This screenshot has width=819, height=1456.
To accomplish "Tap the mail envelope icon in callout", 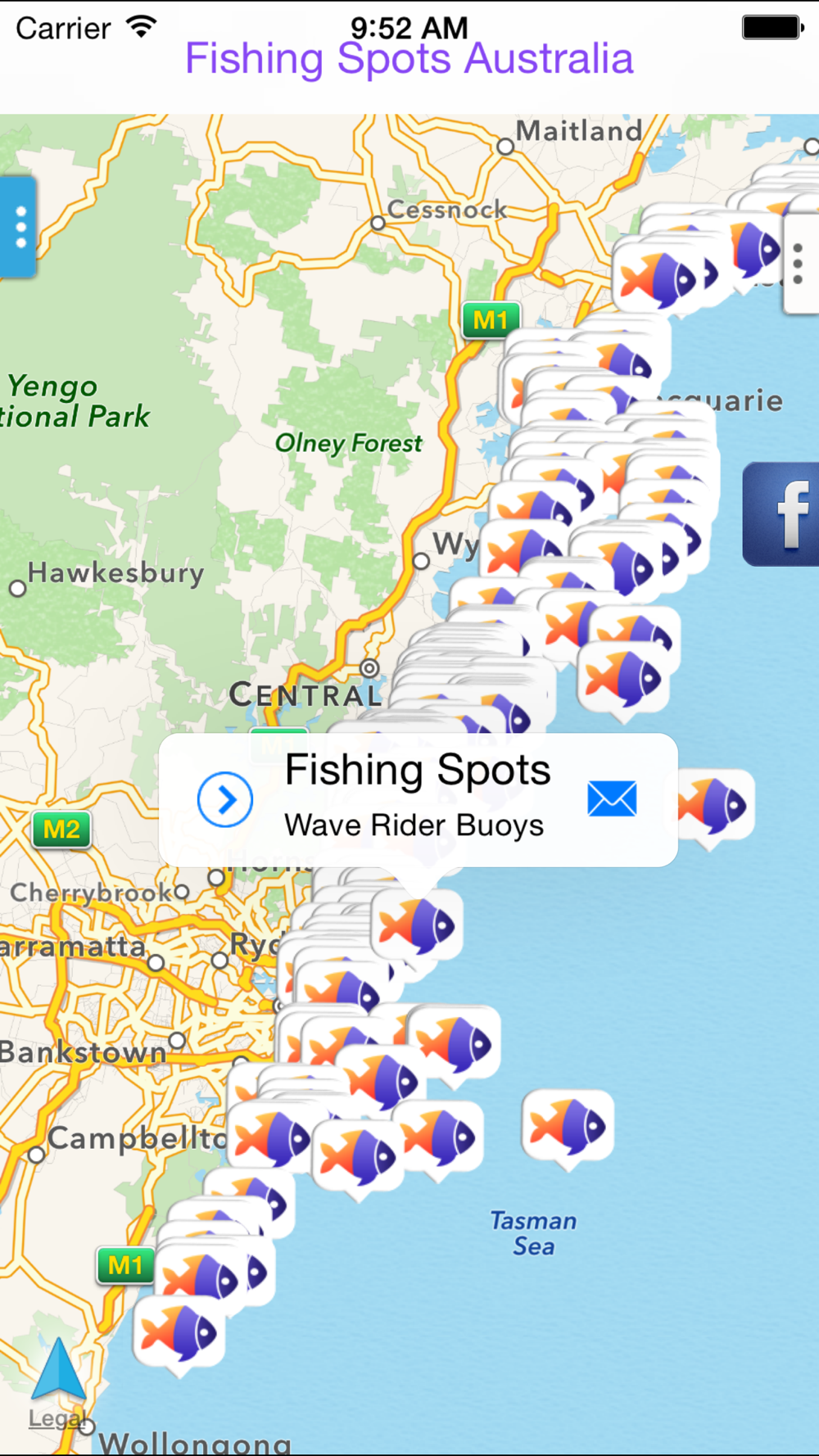I will 612,799.
